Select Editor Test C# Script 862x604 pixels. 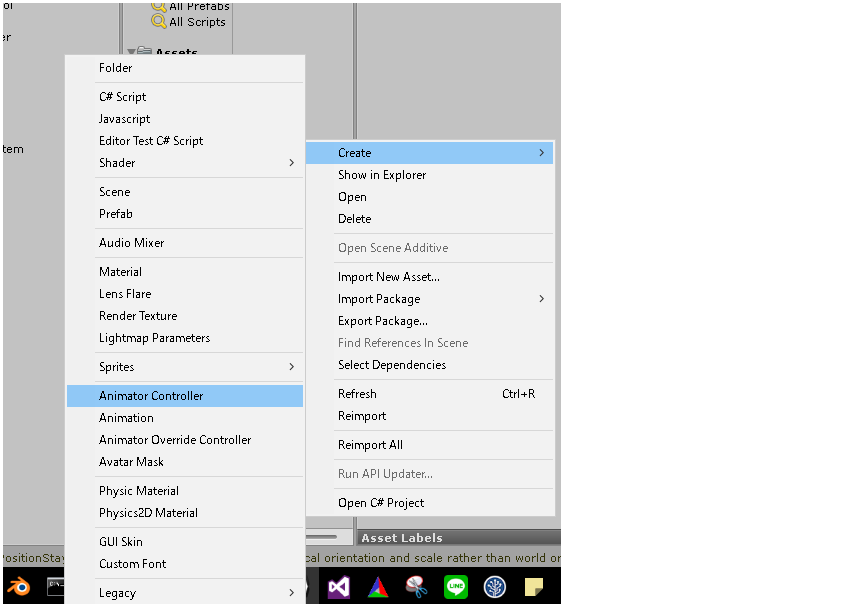185,141
